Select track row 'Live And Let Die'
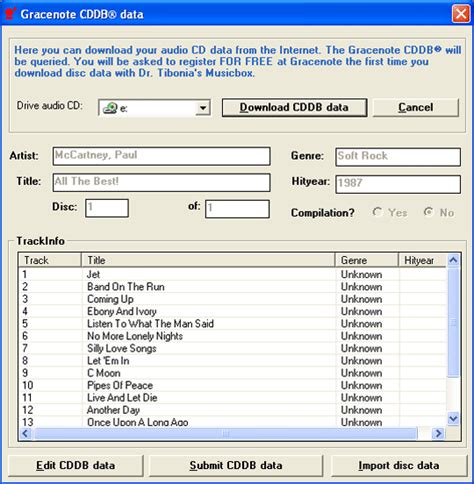Viewport: 474px width, 484px height. [x=233, y=398]
